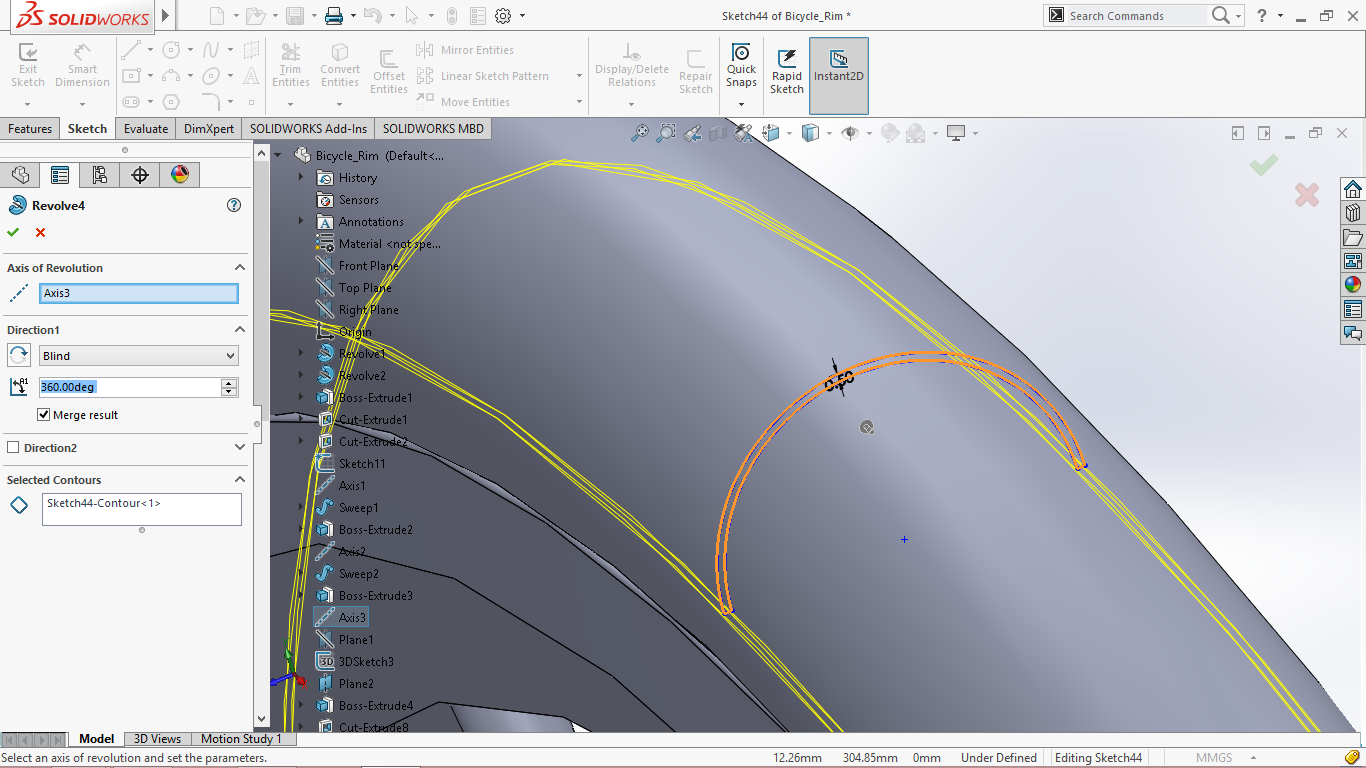The height and width of the screenshot is (768, 1366).
Task: Click the Trim Entities tool
Action: click(291, 65)
